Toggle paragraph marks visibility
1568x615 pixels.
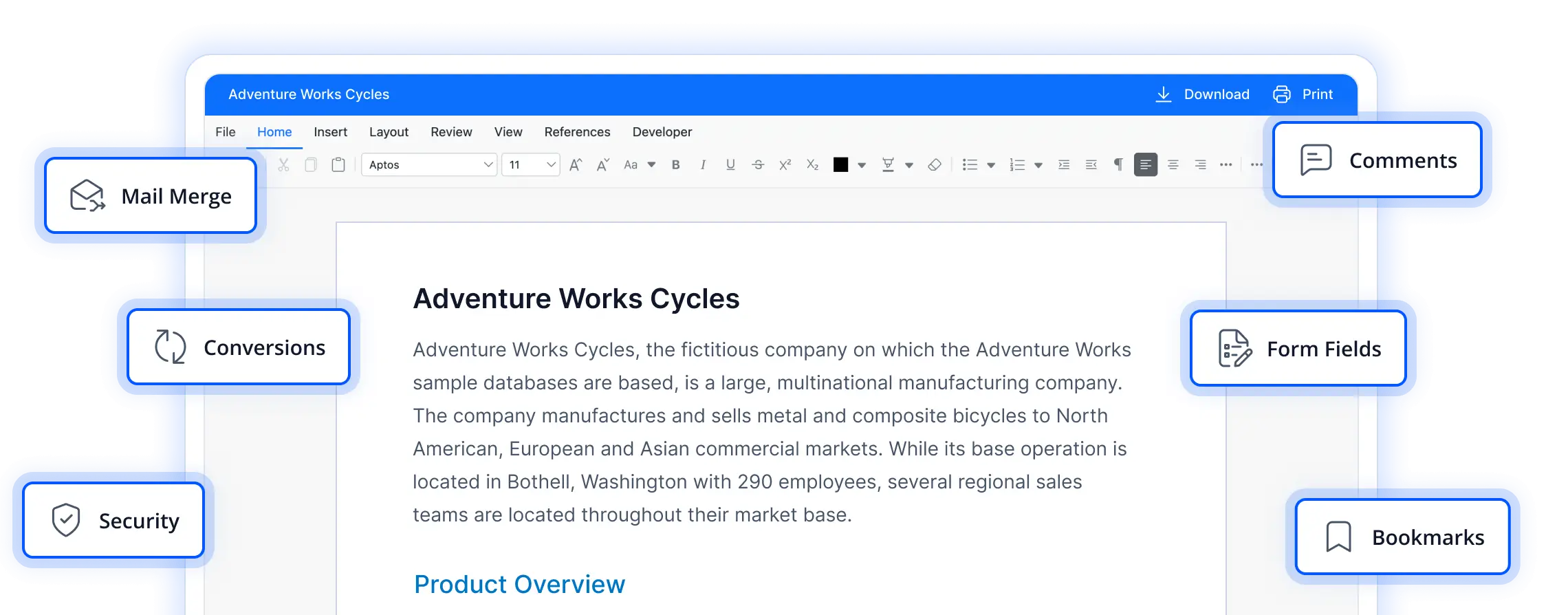tap(1118, 164)
